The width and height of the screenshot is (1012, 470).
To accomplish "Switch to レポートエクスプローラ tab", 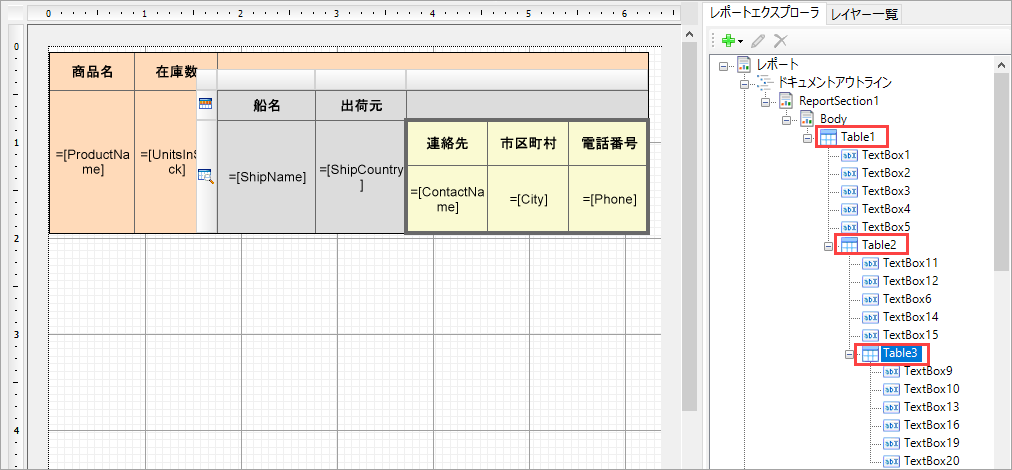I will click(x=764, y=12).
